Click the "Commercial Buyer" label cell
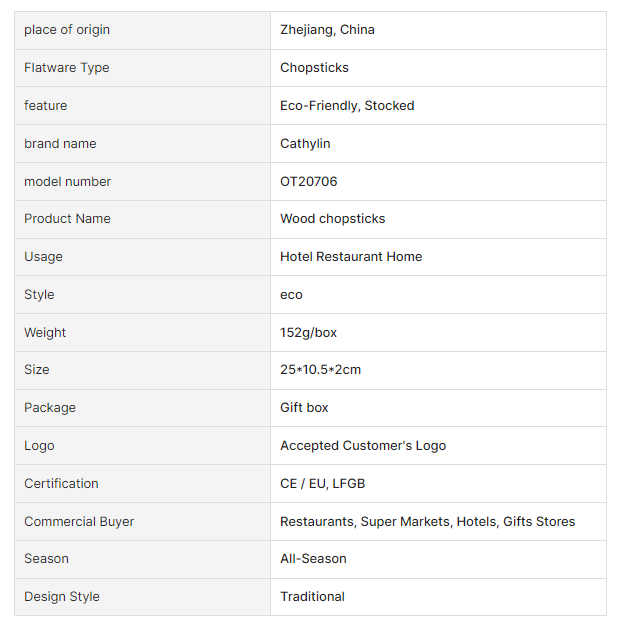 (79, 522)
